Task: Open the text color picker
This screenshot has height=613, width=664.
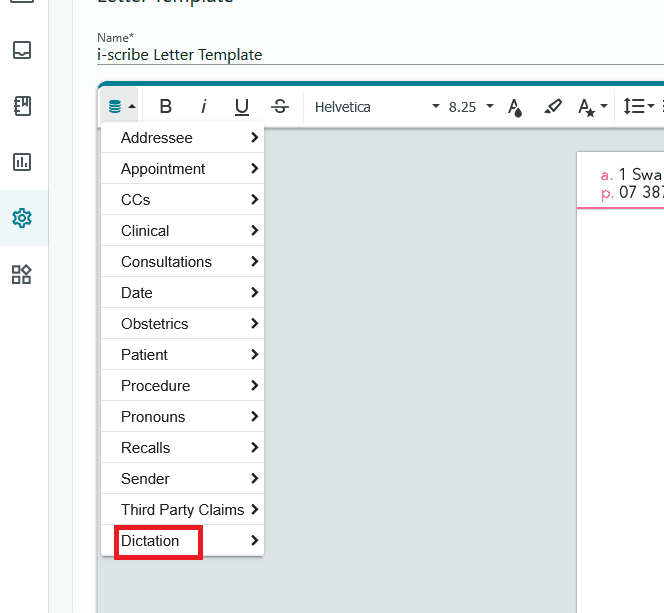Action: pyautogui.click(x=515, y=107)
